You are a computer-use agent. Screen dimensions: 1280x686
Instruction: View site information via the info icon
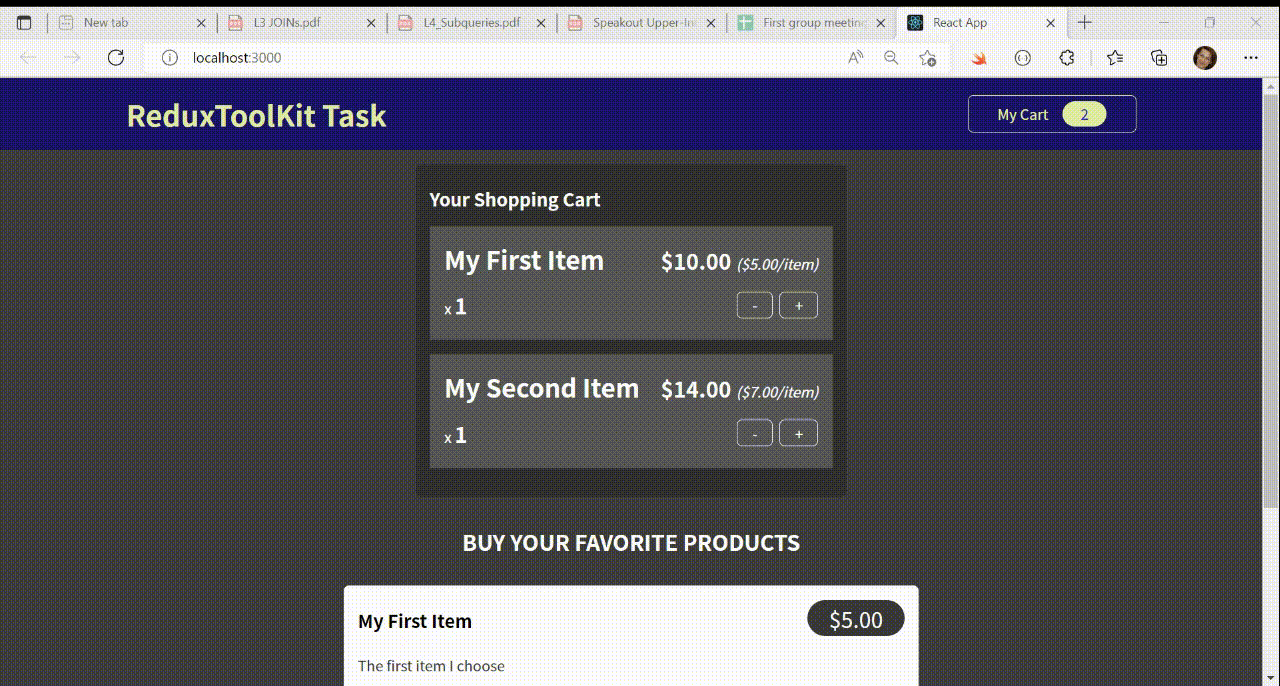(x=169, y=57)
